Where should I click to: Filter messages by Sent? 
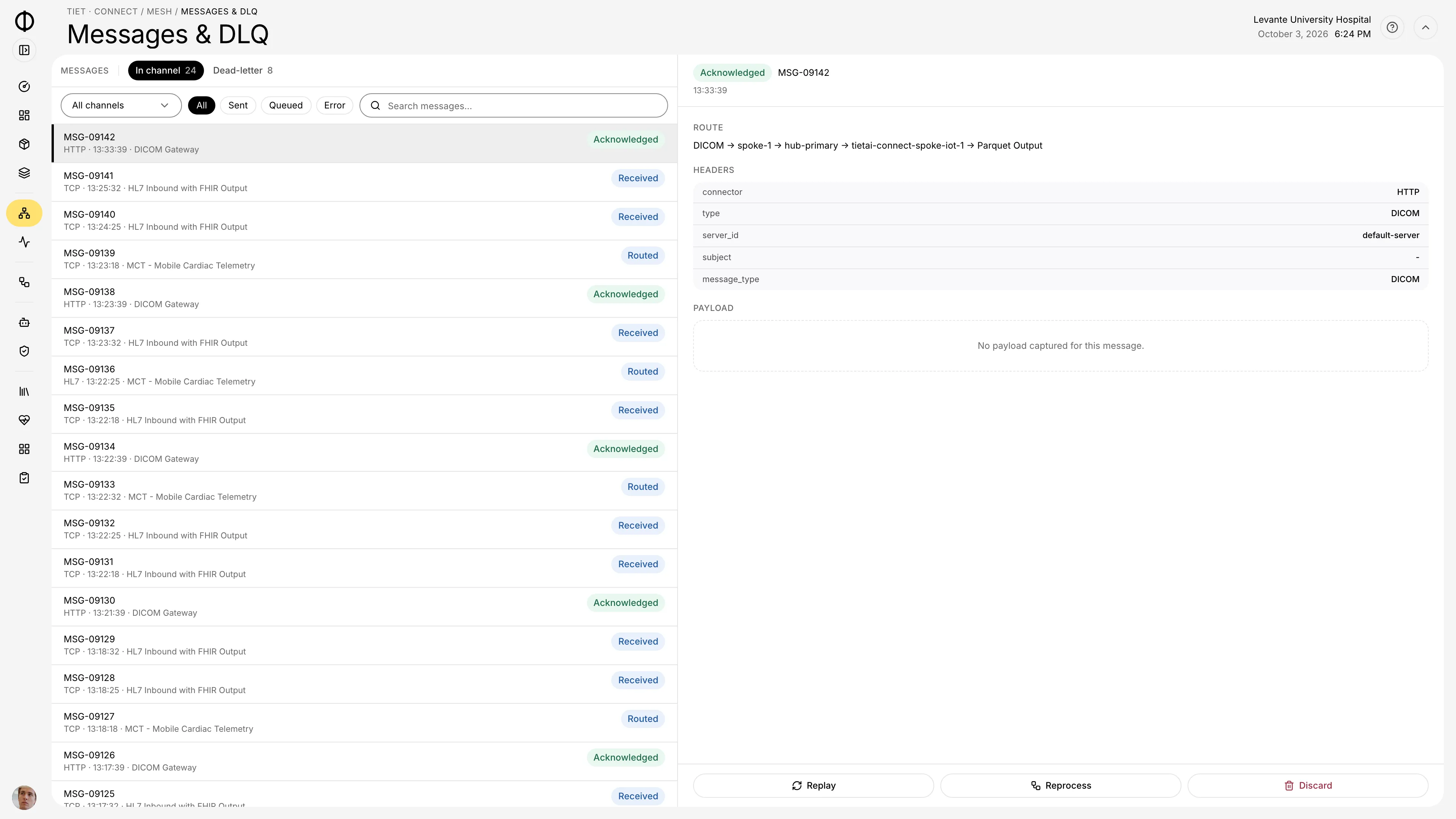pos(238,106)
